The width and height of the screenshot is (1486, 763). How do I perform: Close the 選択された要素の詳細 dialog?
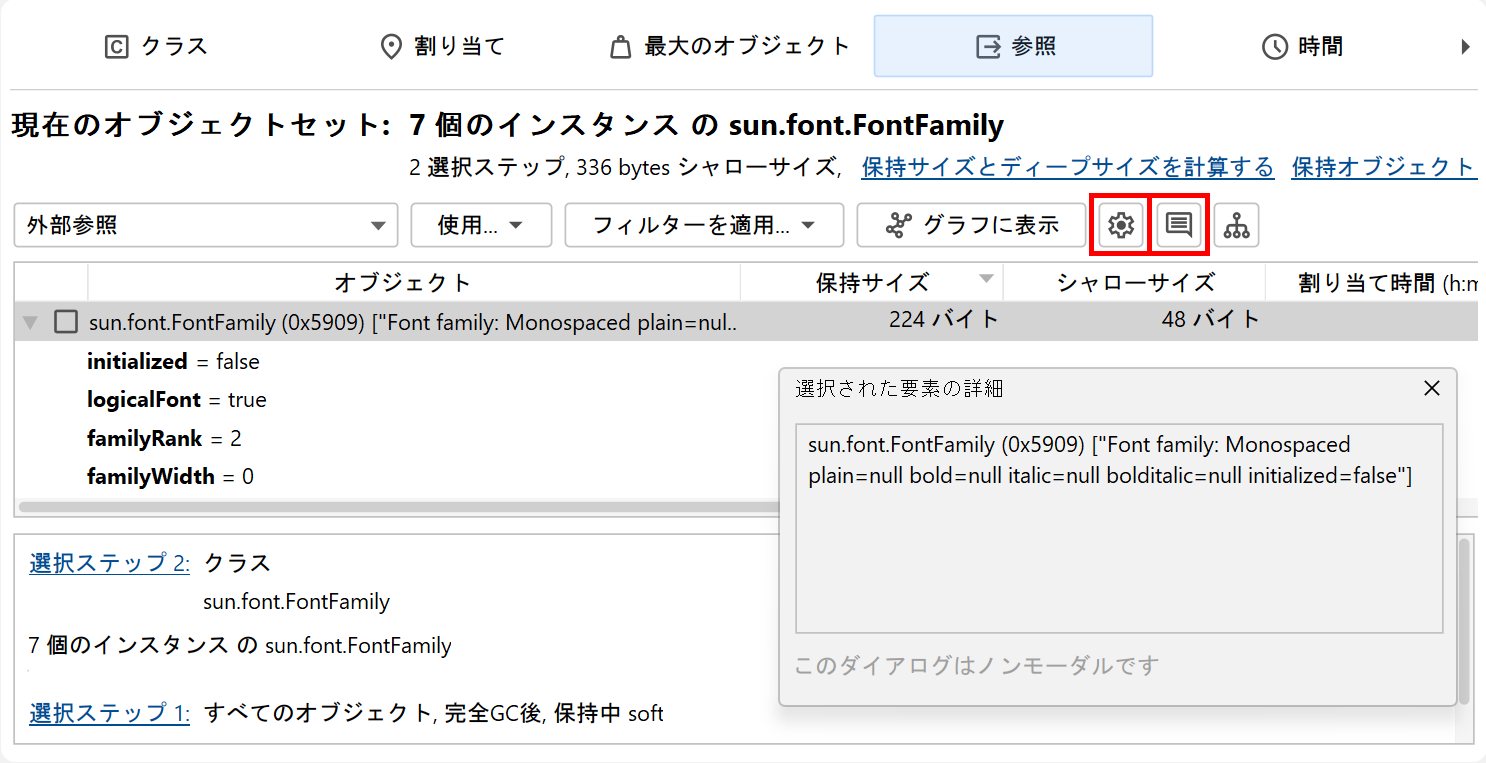(1432, 388)
